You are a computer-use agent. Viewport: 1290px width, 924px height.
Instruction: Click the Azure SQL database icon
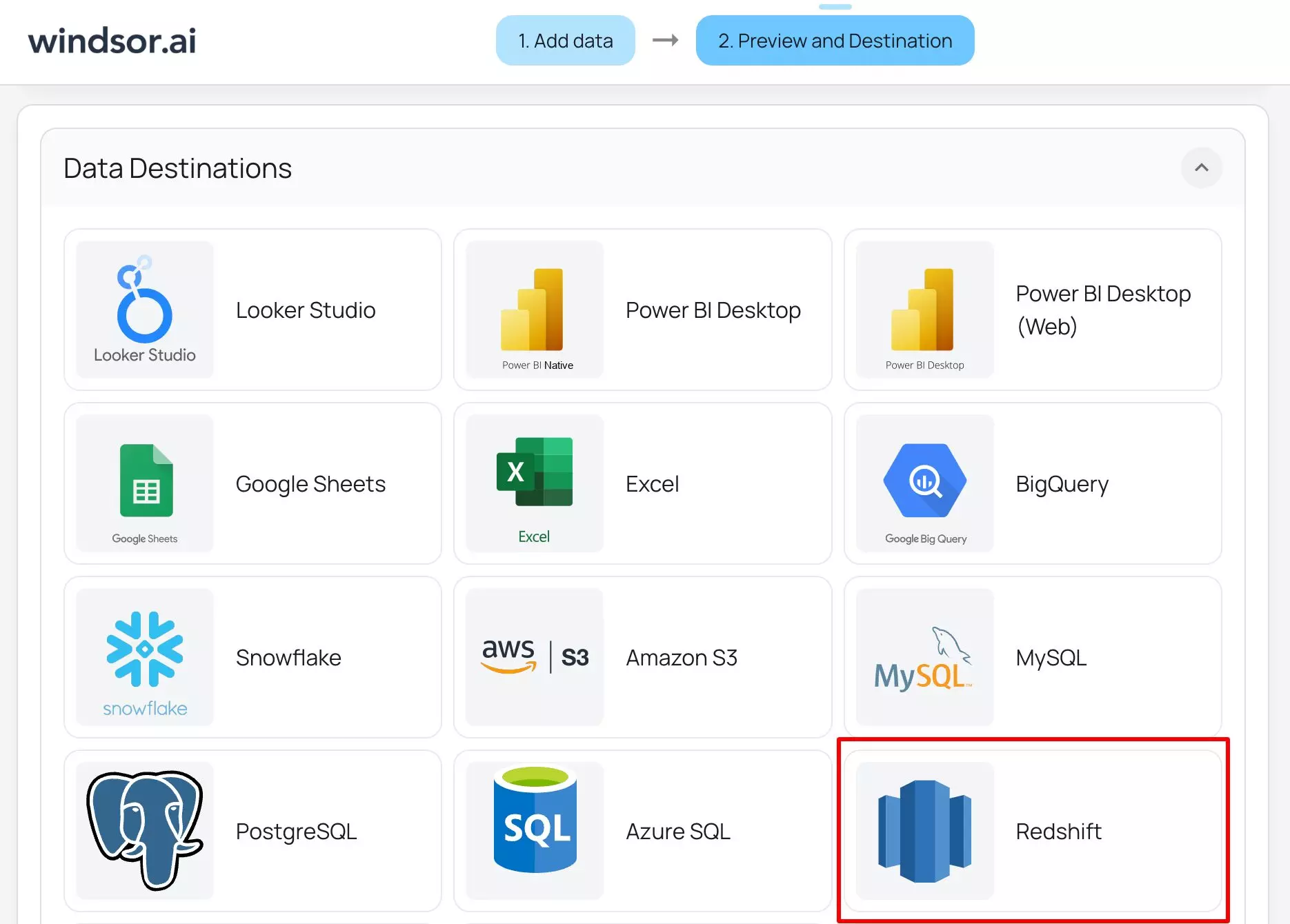tap(535, 830)
